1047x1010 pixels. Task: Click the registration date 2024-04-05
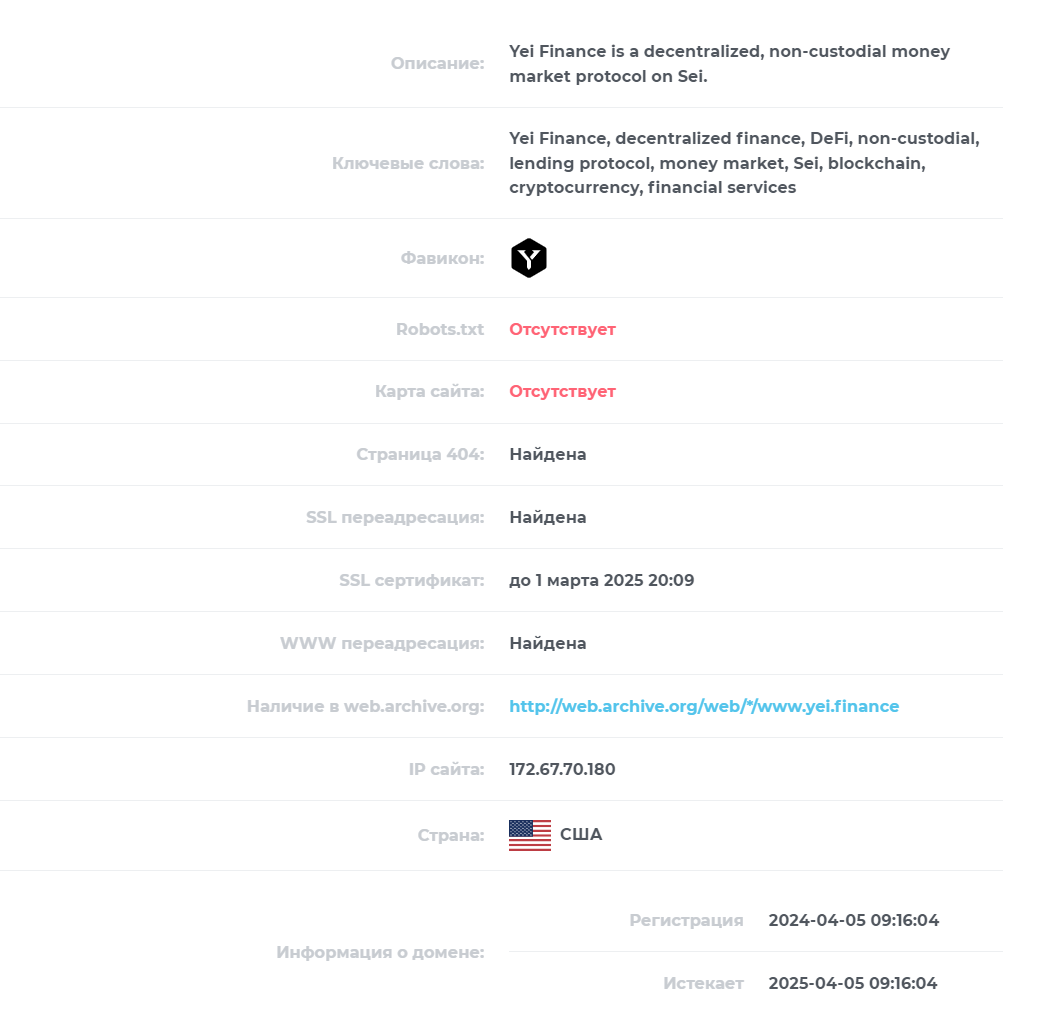pyautogui.click(x=853, y=920)
